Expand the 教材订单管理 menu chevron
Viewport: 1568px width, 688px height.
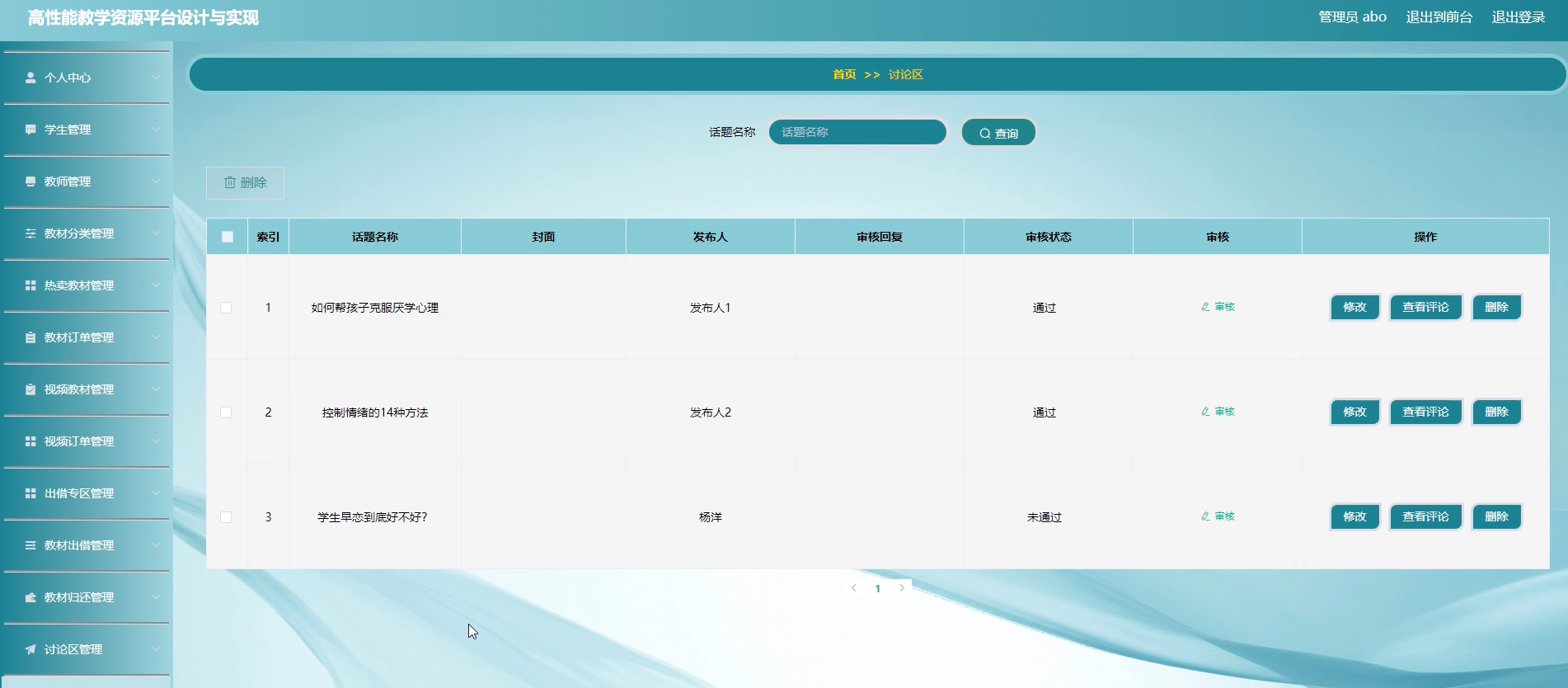click(x=156, y=337)
